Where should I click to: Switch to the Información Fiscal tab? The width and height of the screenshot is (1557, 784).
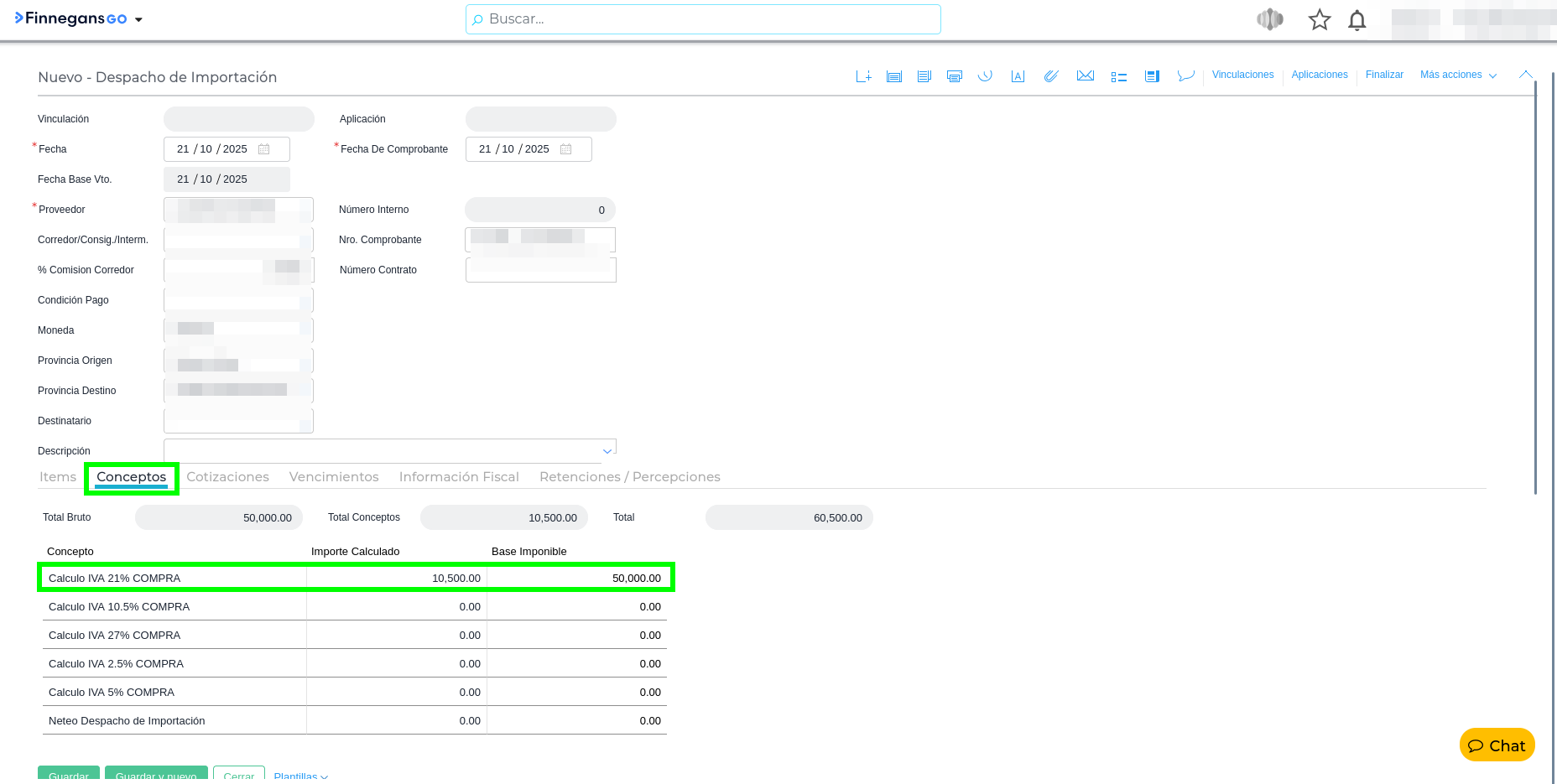[x=459, y=477]
